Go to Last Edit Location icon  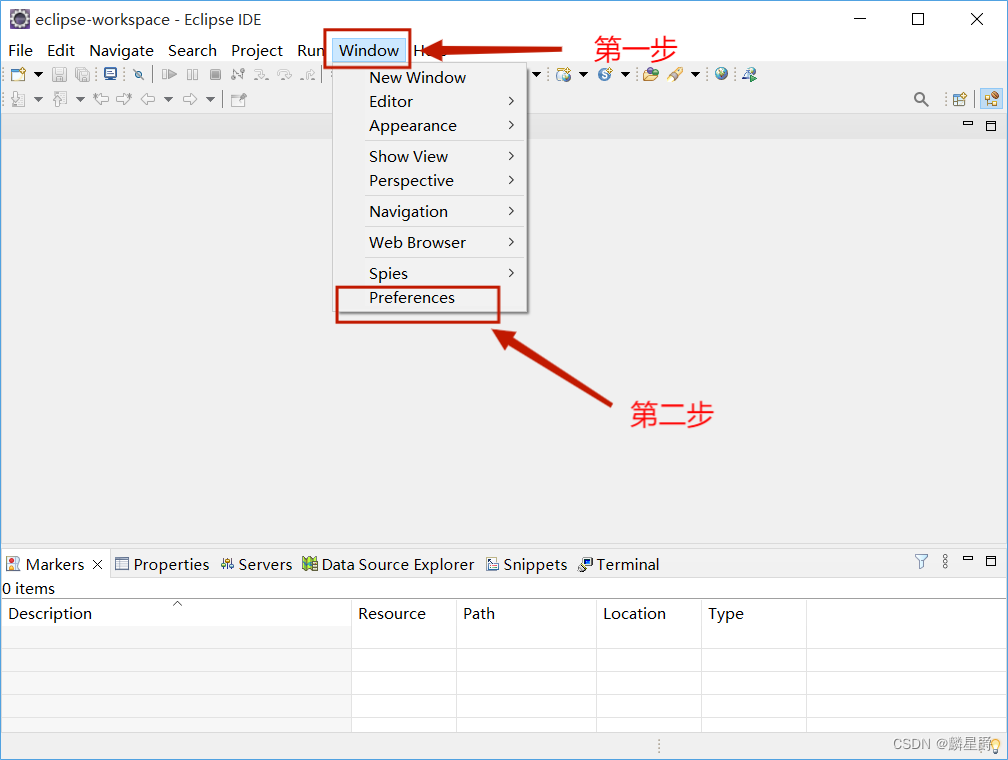coord(101,99)
